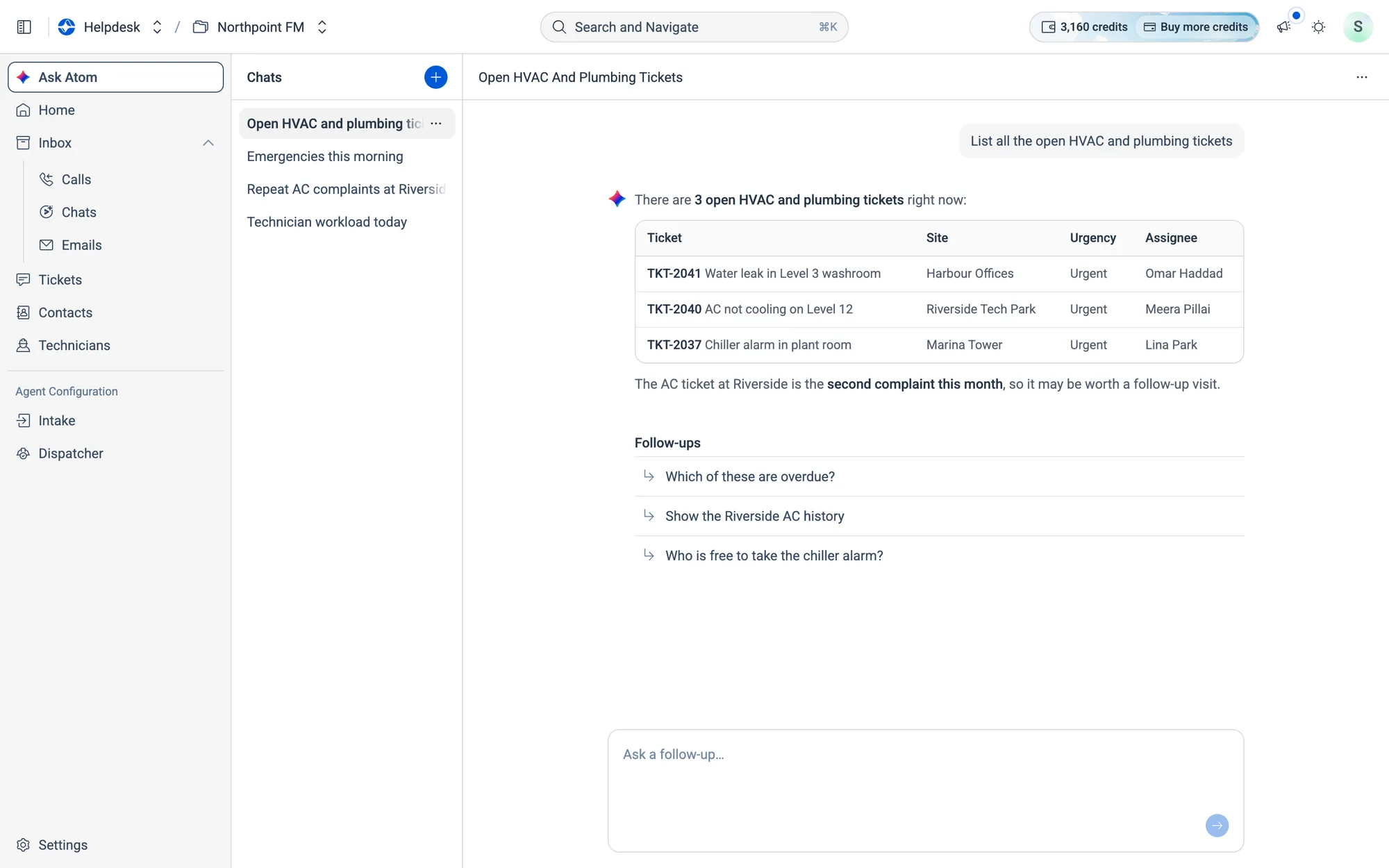Screen dimensions: 1389x868
Task: Open Contacts page
Action: tap(116, 312)
